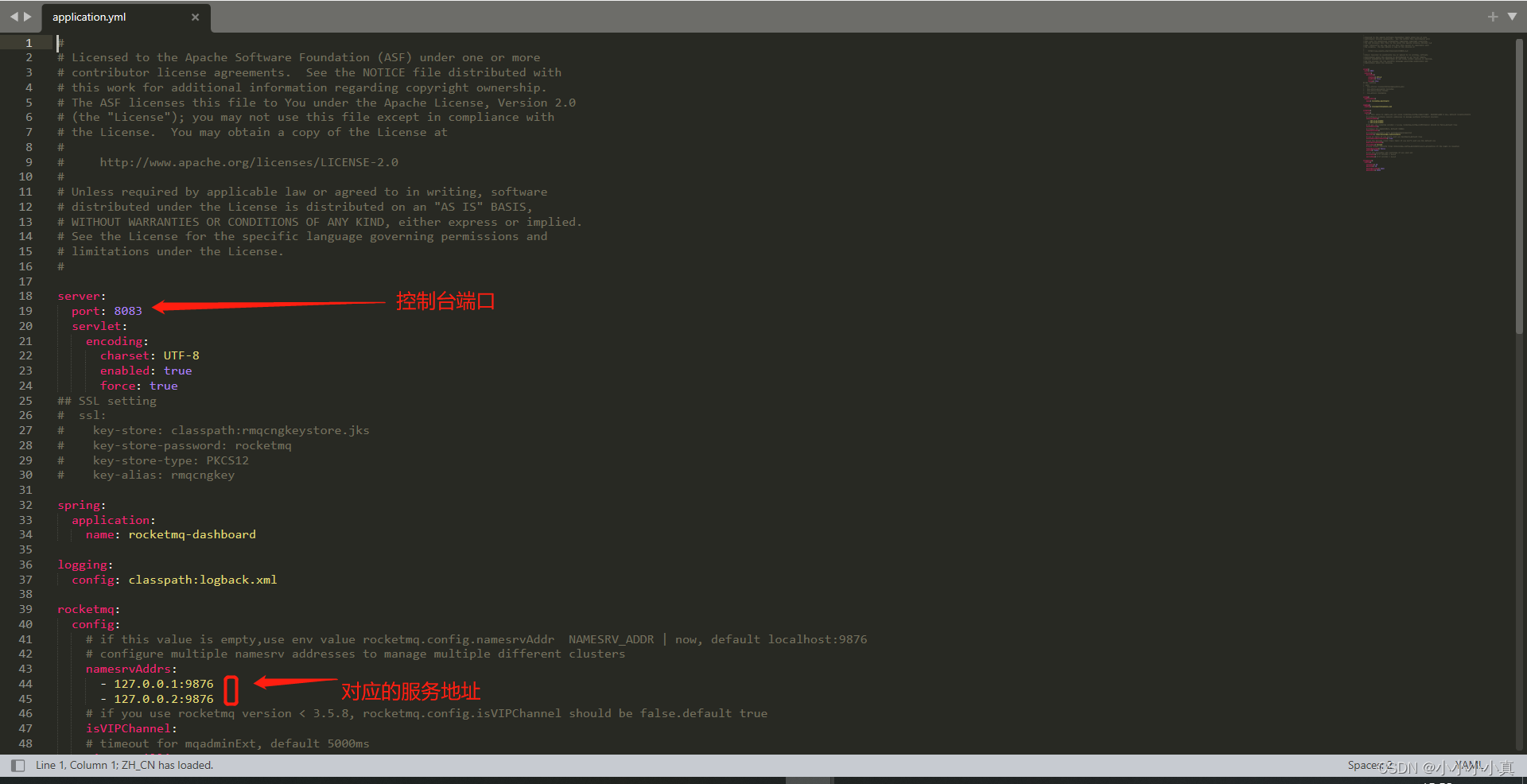This screenshot has height=784, width=1527.
Task: Click line number 18 in the gutter
Action: click(x=25, y=296)
